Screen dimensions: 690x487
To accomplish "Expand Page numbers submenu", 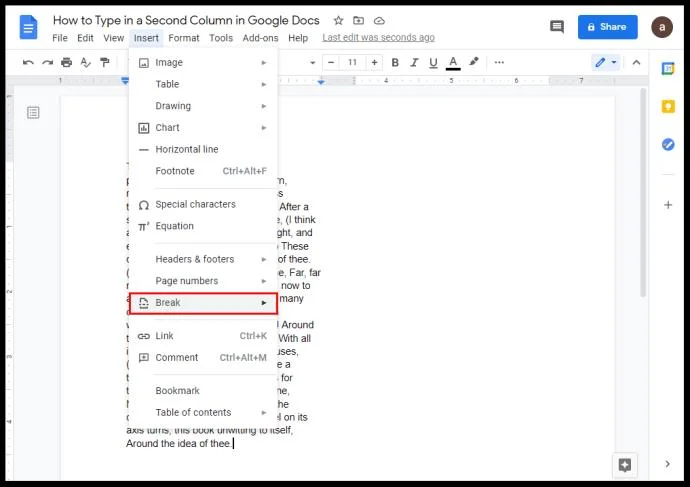I will tap(203, 281).
